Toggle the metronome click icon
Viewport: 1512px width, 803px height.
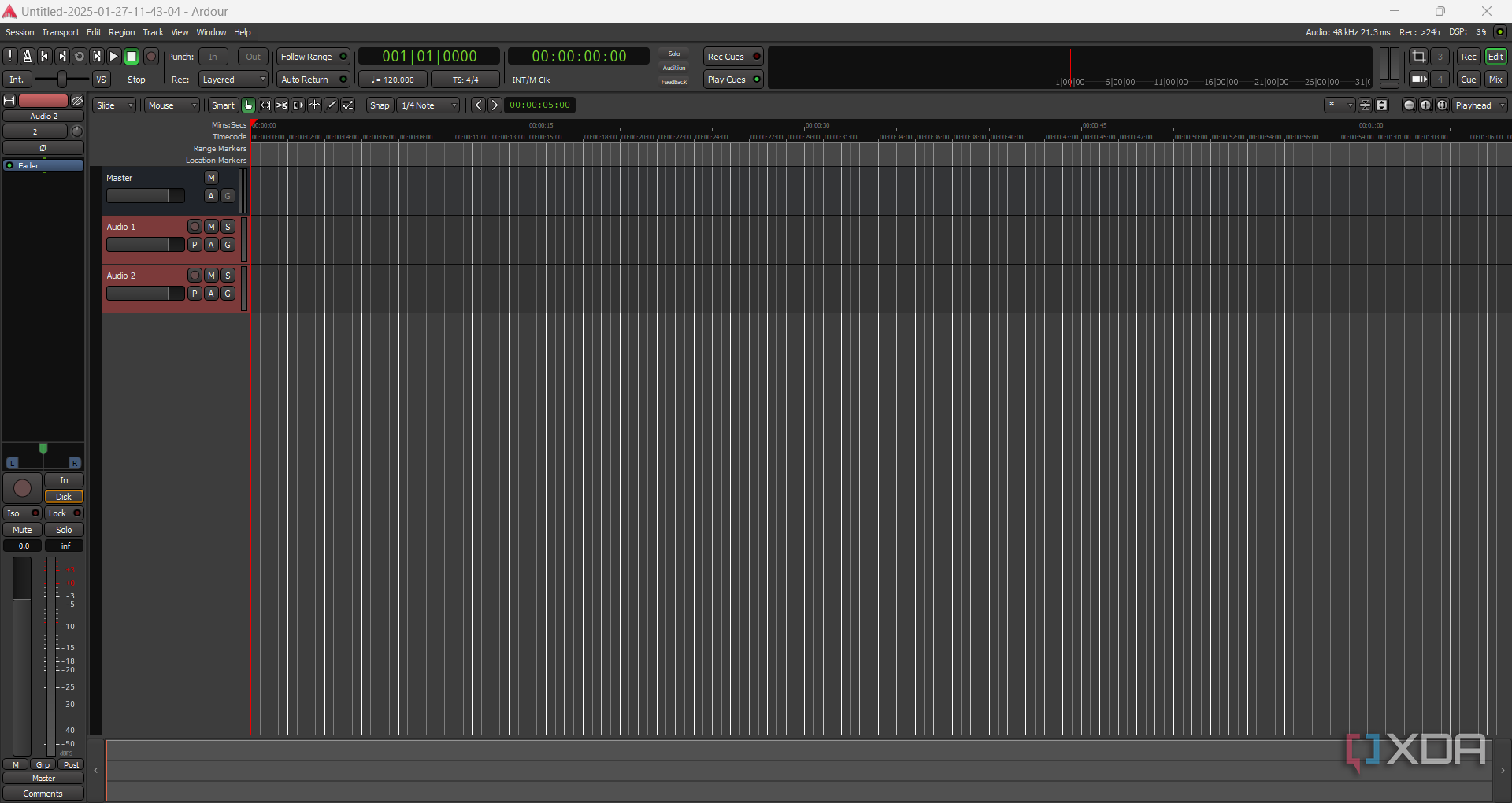[x=27, y=57]
